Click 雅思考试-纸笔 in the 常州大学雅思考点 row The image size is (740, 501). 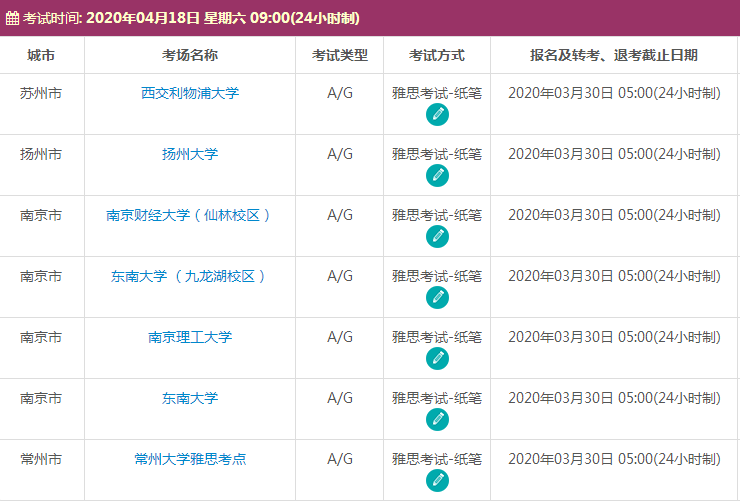(x=437, y=459)
